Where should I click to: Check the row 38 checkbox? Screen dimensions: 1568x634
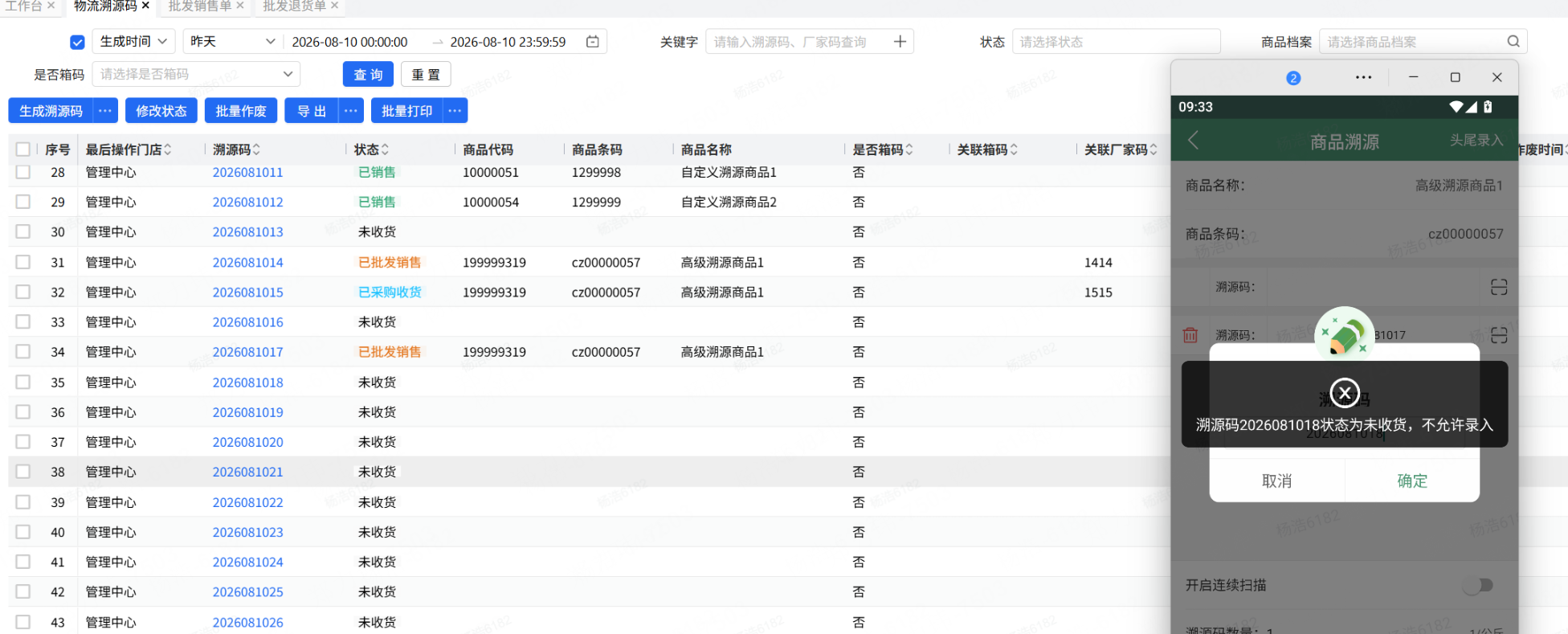[x=23, y=472]
